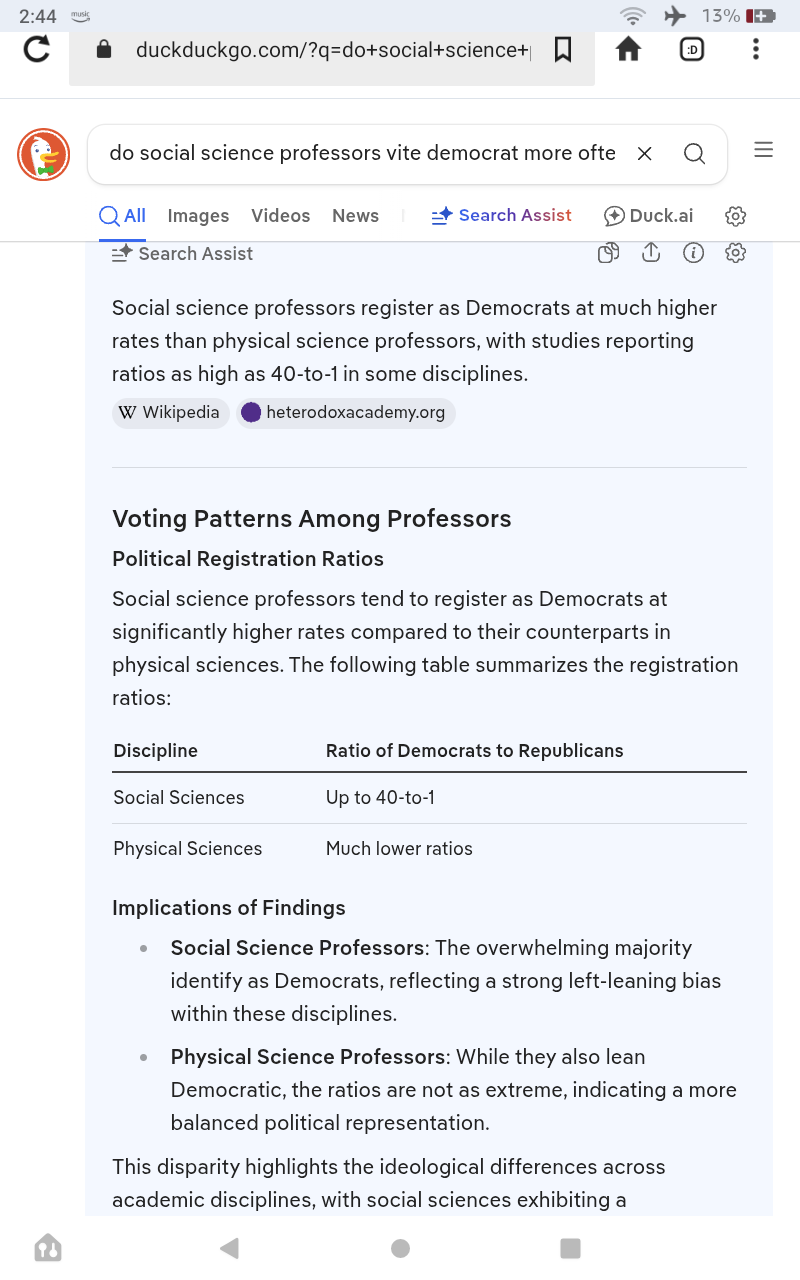Open the tab switcher icon

(x=692, y=49)
